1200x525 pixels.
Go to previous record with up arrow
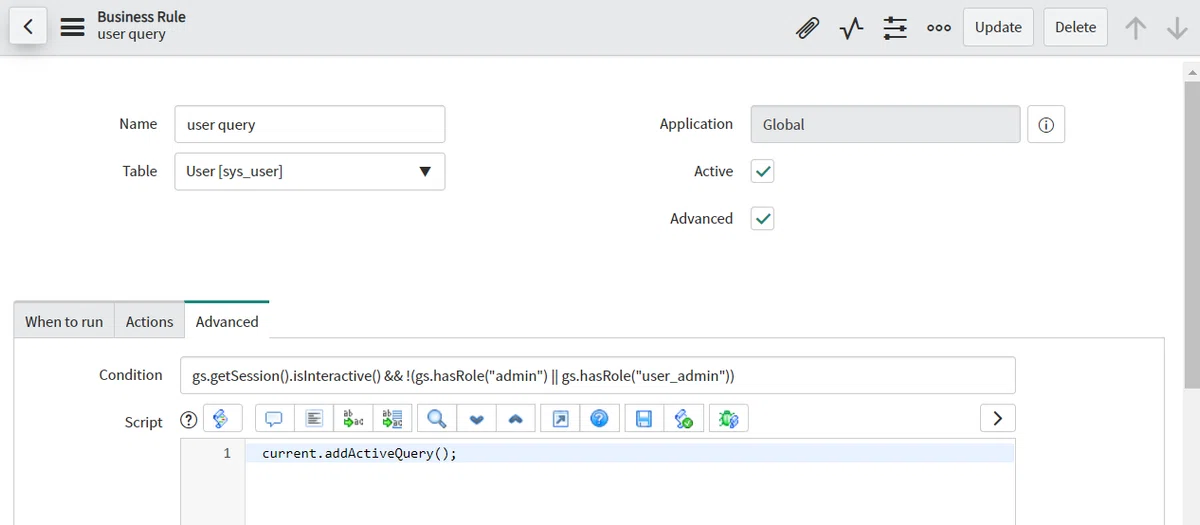pyautogui.click(x=1135, y=28)
